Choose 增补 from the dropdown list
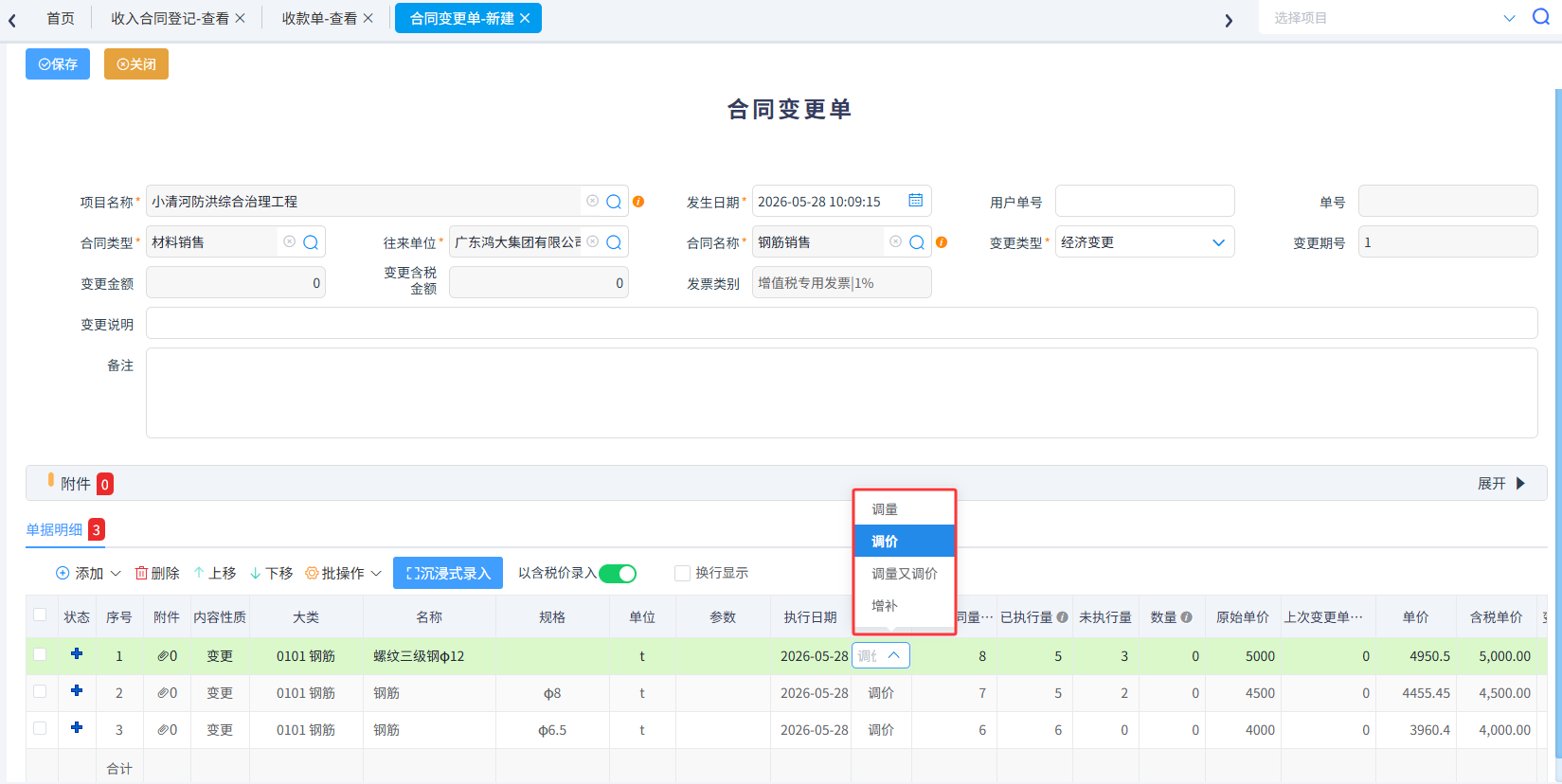 [x=905, y=606]
